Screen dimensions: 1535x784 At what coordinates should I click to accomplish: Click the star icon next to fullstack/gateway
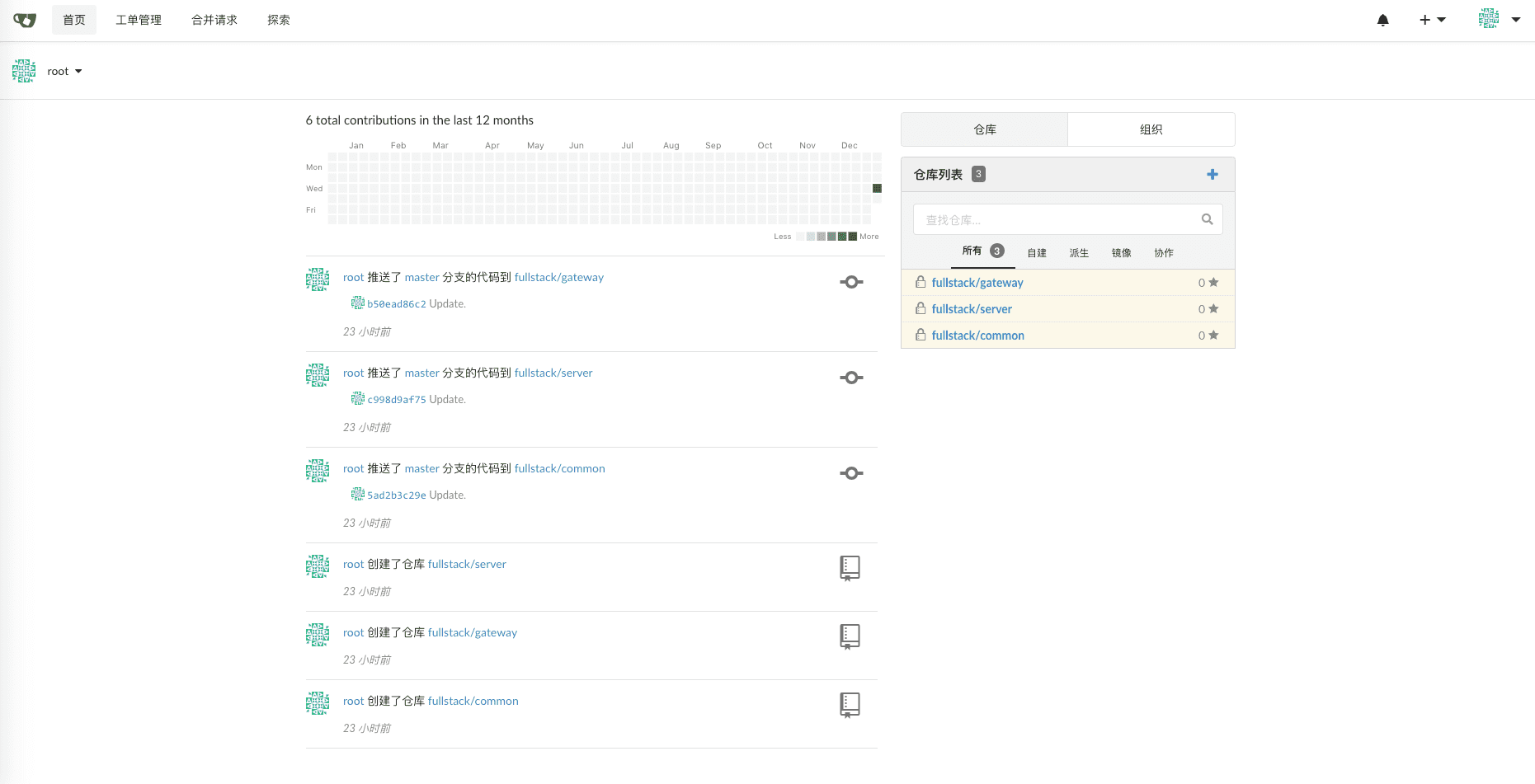tap(1213, 283)
